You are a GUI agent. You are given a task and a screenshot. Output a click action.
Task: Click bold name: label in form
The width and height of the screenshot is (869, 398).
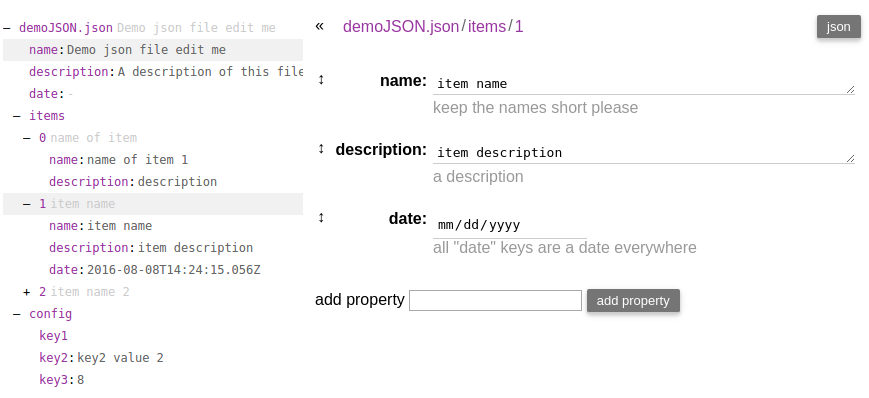403,81
